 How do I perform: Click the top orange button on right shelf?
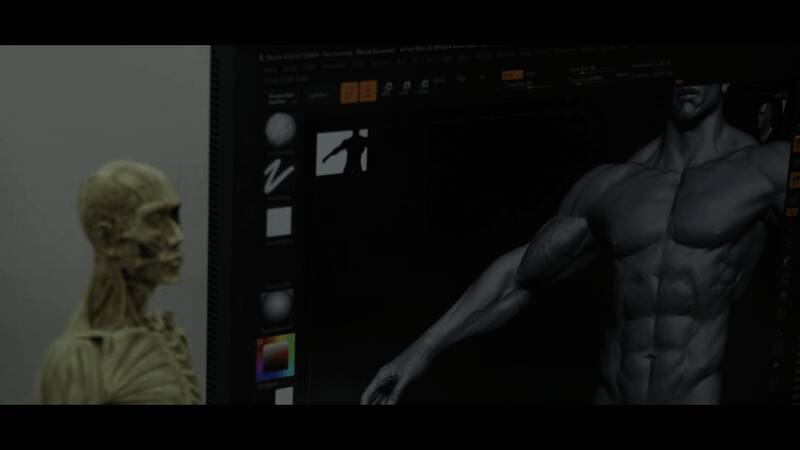coord(796,143)
